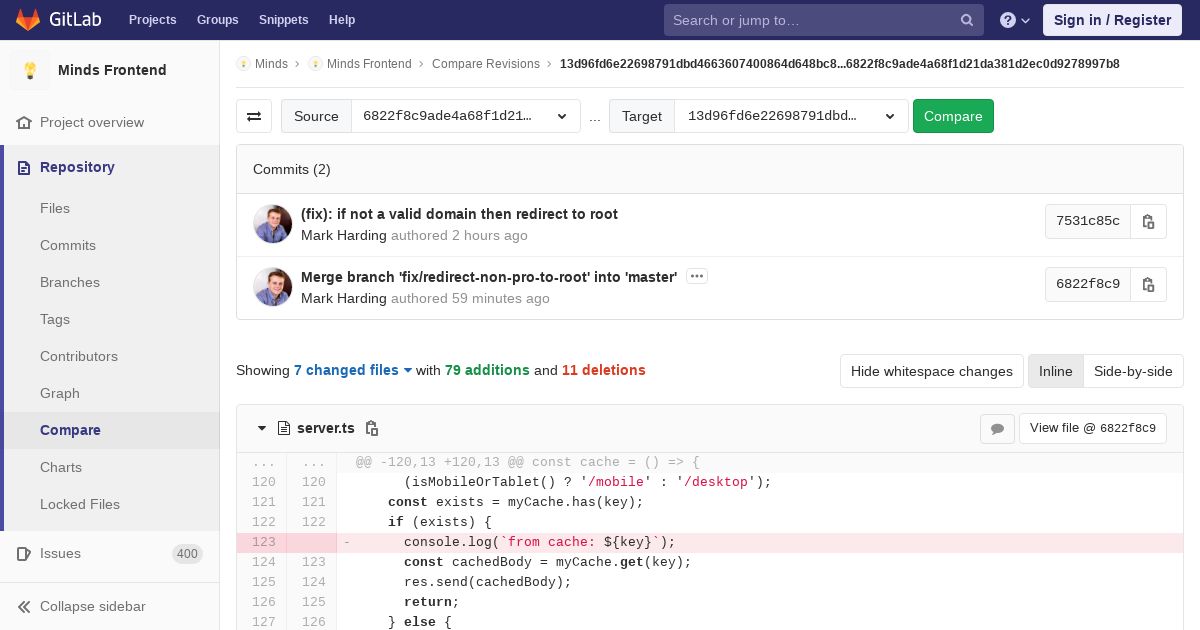Collapse the server.ts diff

tap(262, 428)
